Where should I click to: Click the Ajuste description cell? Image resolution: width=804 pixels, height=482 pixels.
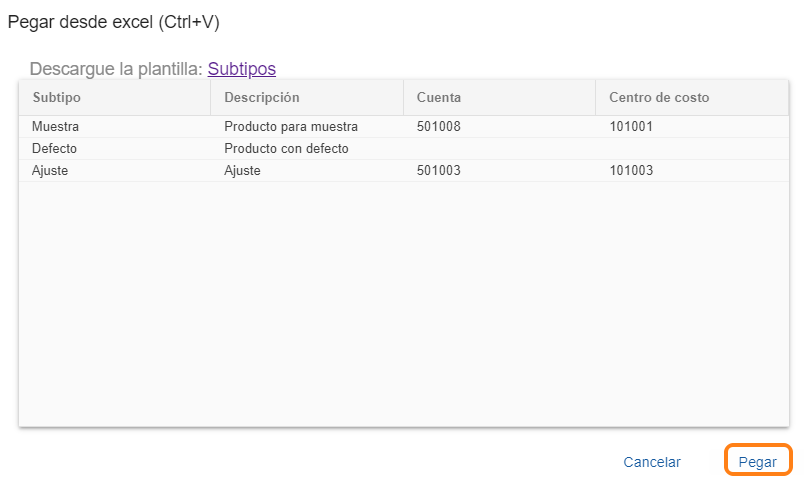pos(242,171)
